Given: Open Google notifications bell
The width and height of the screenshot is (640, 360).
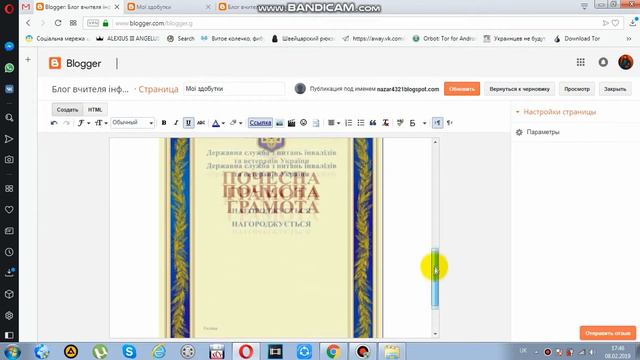Looking at the screenshot, I should 603,62.
